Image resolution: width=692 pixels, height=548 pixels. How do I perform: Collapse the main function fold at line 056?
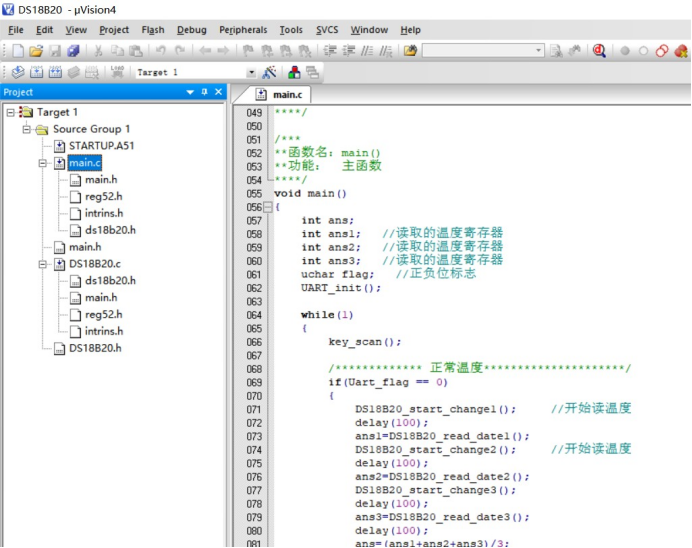coord(268,207)
